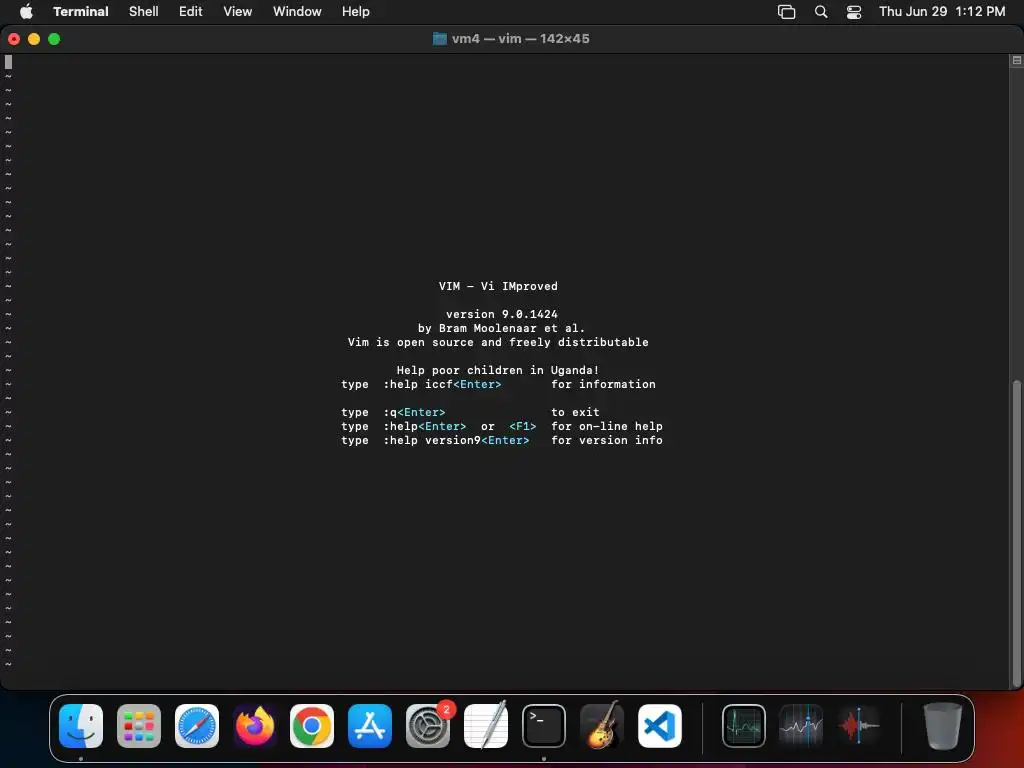This screenshot has width=1024, height=768.
Task: Open Stocks graph app in the Dock
Action: click(x=801, y=726)
